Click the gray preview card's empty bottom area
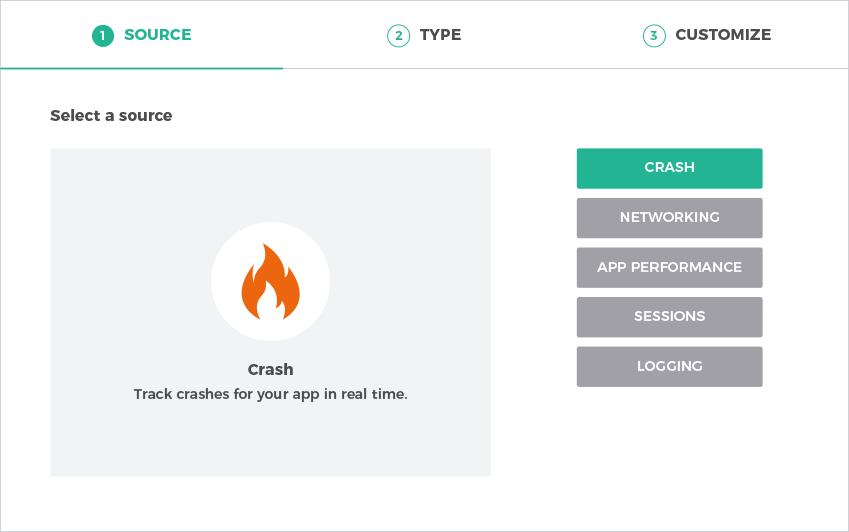Screen dimensions: 849x532 point(270,441)
